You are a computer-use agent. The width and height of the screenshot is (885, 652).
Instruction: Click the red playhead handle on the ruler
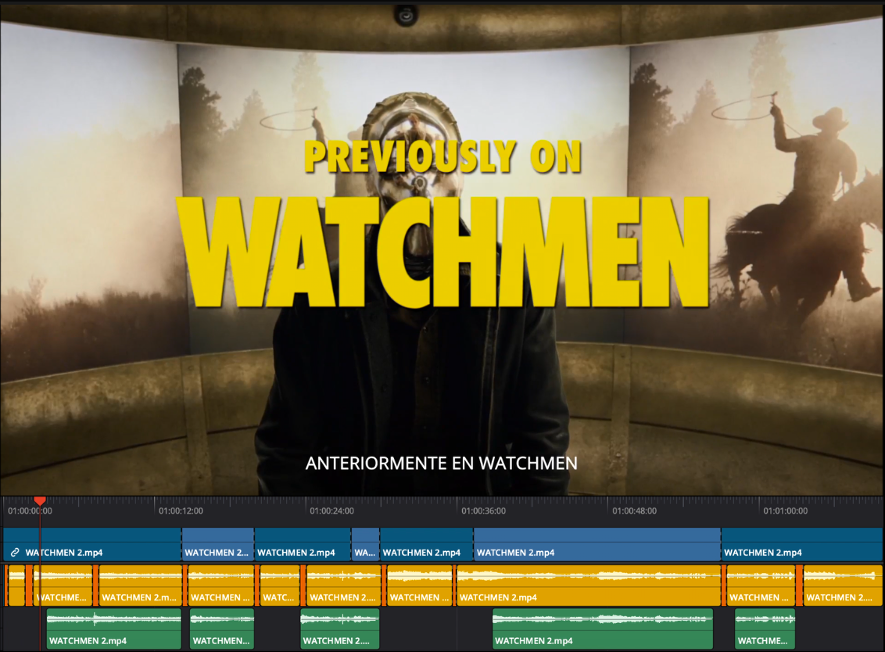40,500
